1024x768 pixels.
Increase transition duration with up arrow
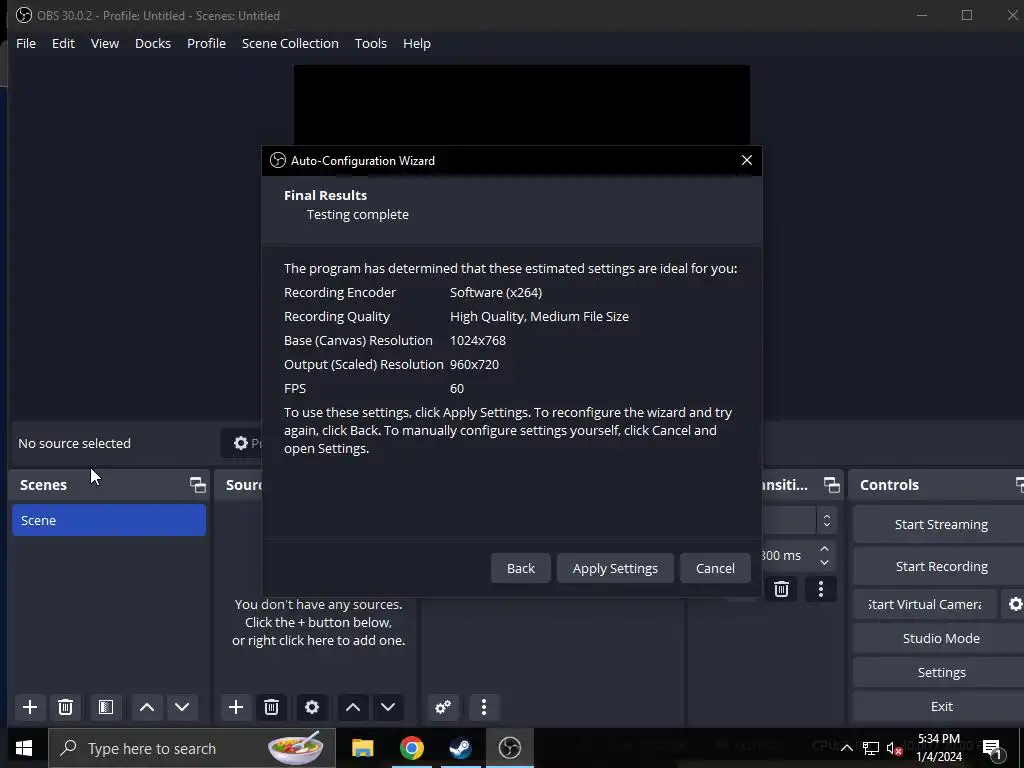click(x=824, y=549)
